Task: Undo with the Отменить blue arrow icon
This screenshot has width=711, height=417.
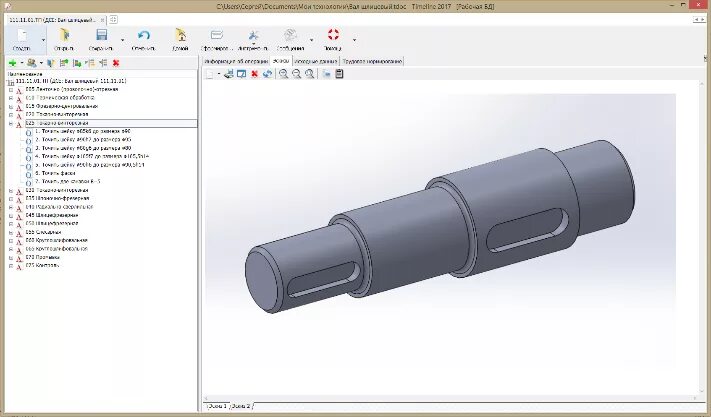Action: point(144,35)
